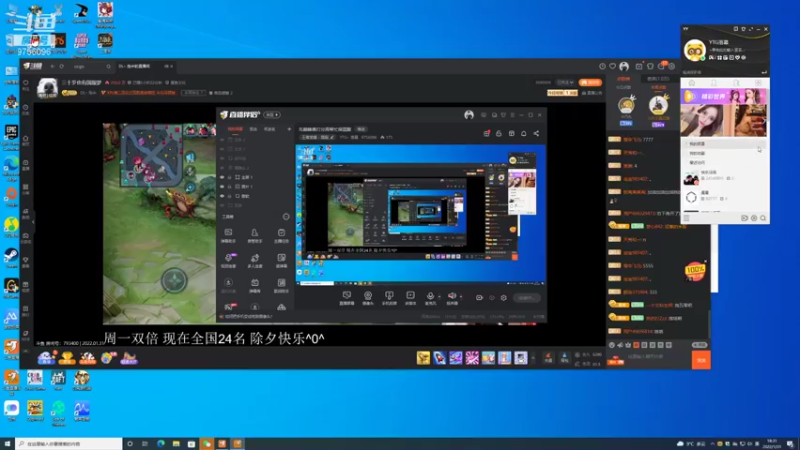Lock the second active source layer

pyautogui.click(x=230, y=187)
